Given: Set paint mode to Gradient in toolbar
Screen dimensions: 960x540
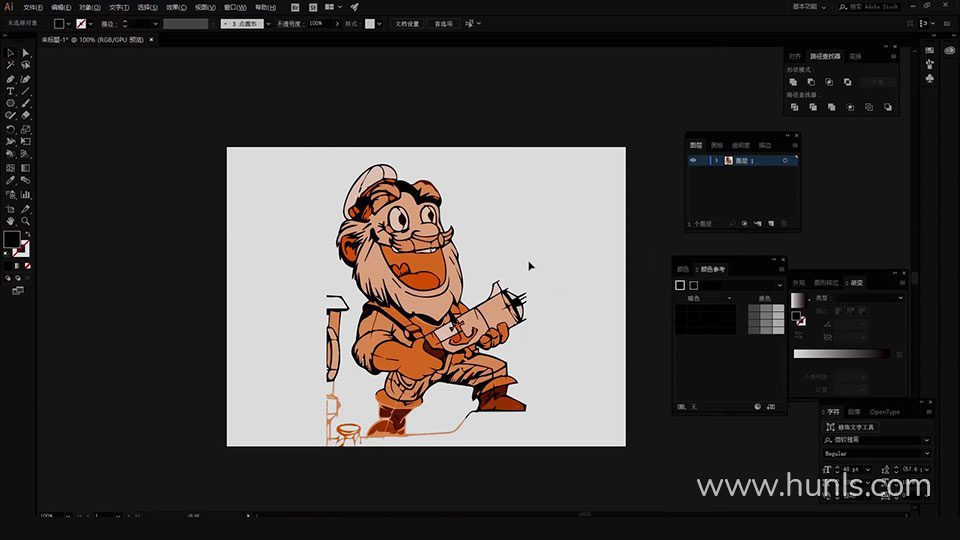Looking at the screenshot, I should coord(17,266).
